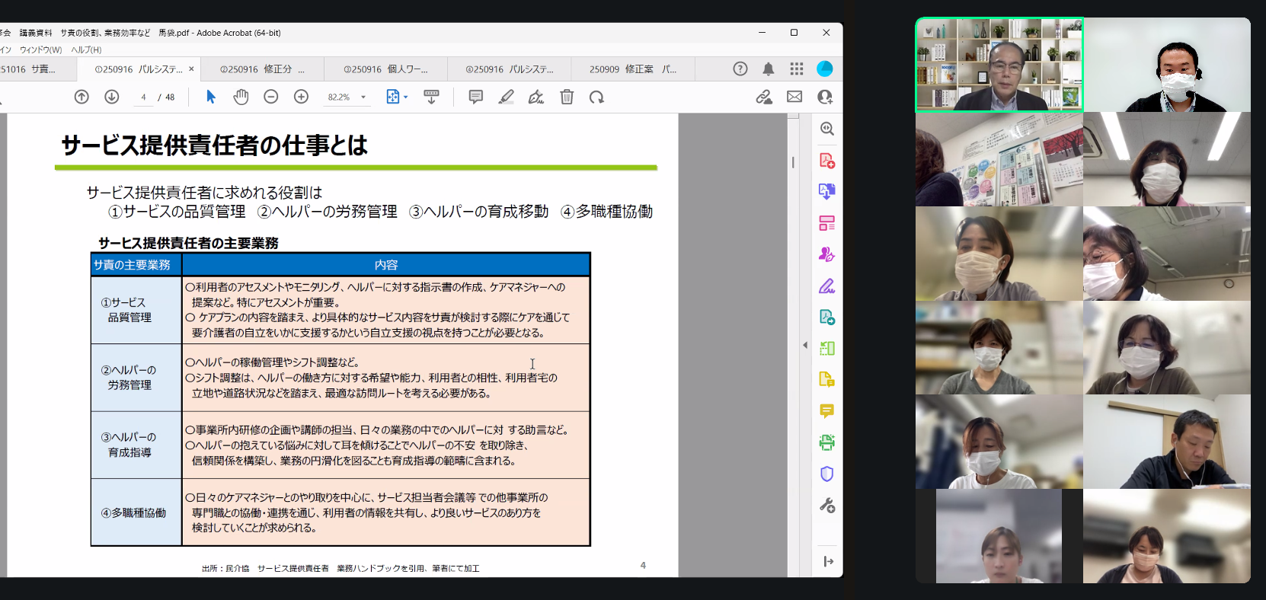Send file by email envelope icon
The width and height of the screenshot is (1266, 600).
794,97
